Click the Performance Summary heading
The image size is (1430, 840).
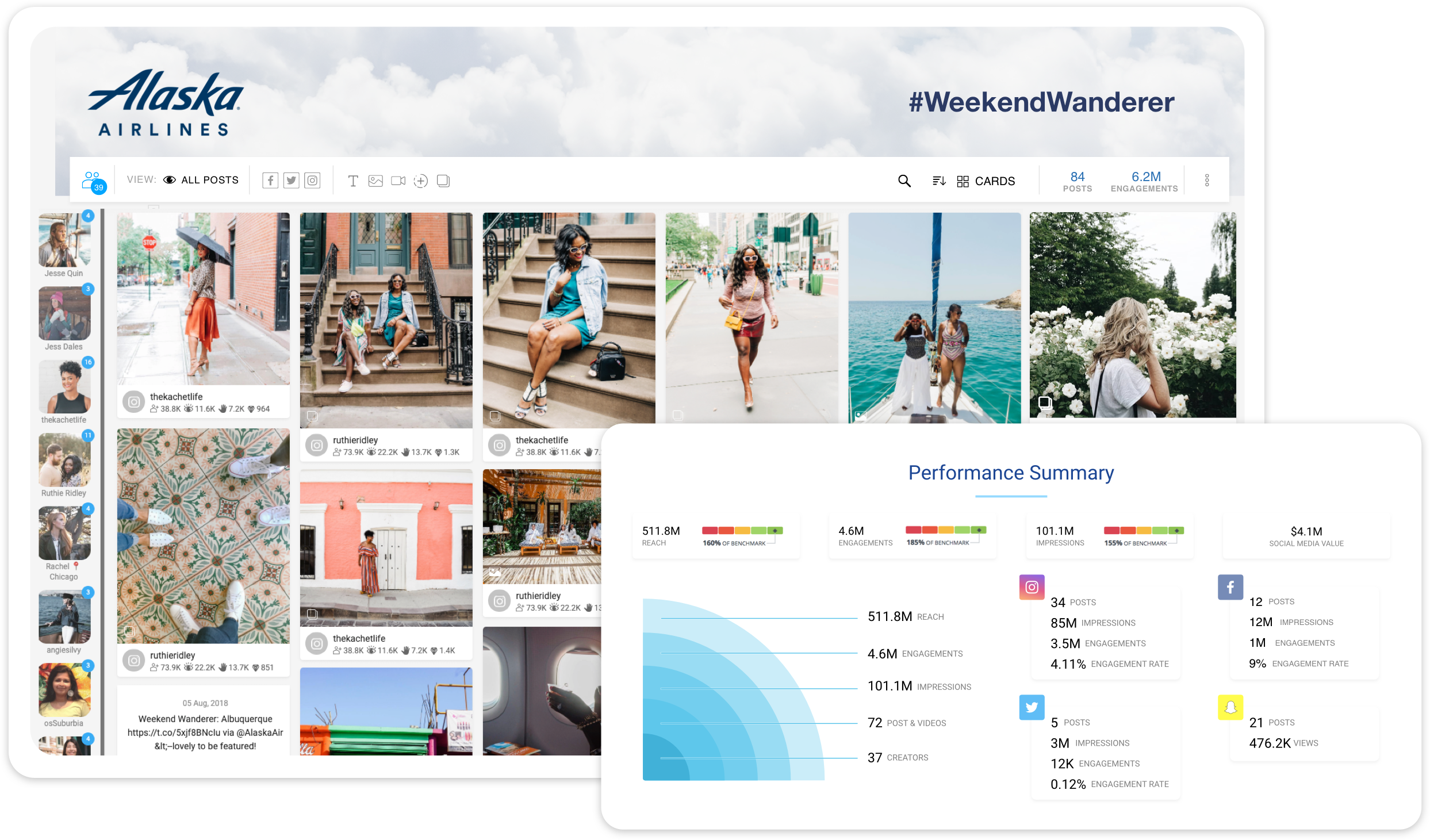(x=1011, y=473)
